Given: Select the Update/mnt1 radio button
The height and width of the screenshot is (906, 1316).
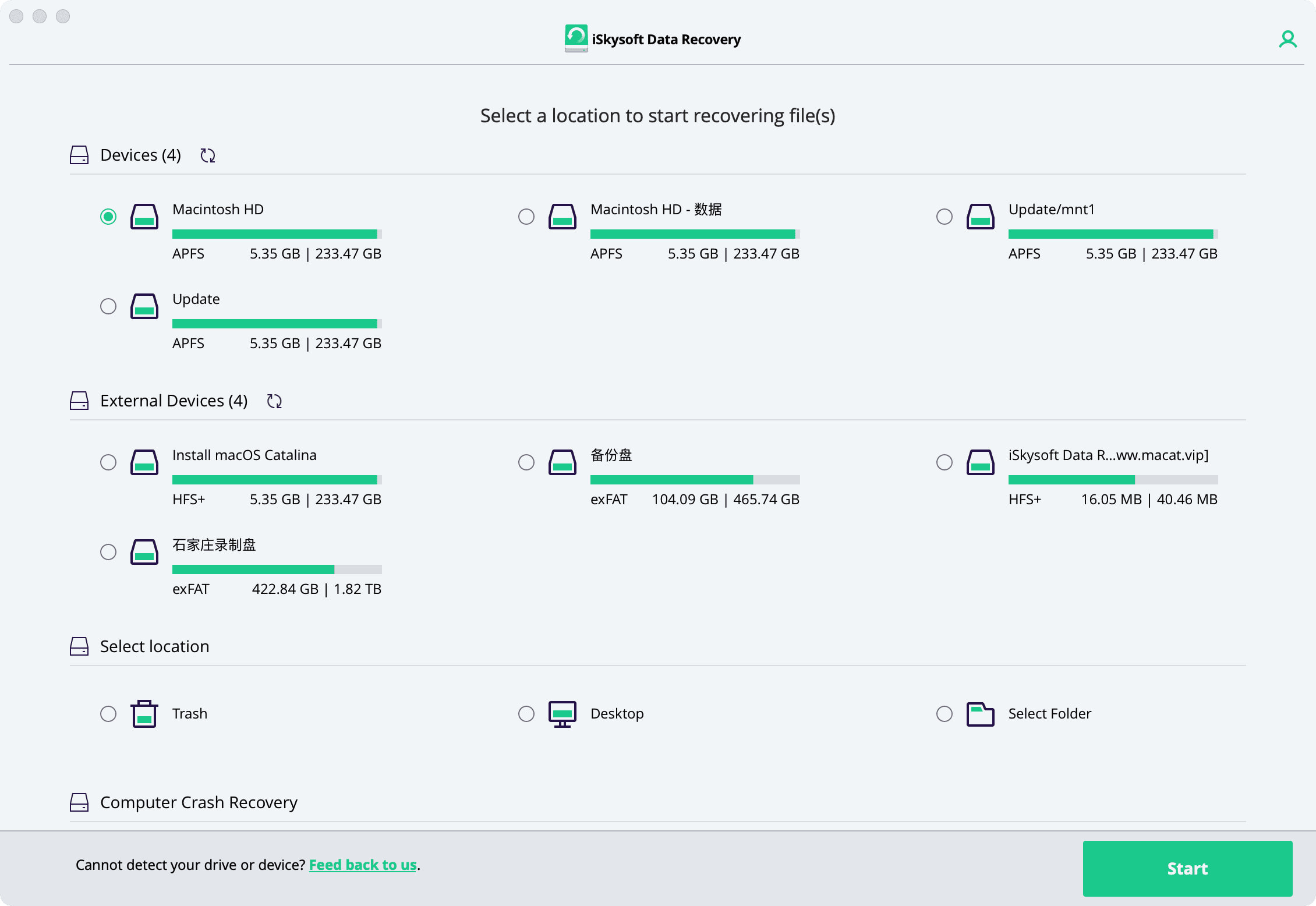Looking at the screenshot, I should pos(944,217).
